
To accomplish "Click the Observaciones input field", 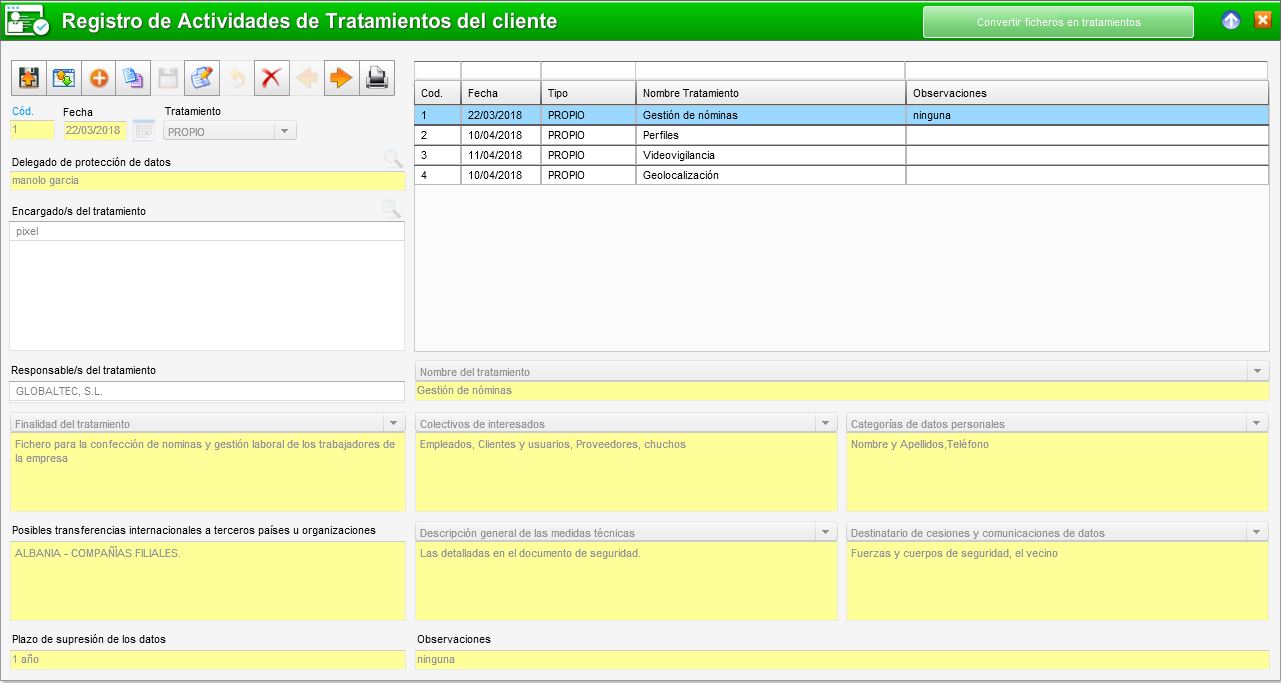I will pyautogui.click(x=700, y=659).
